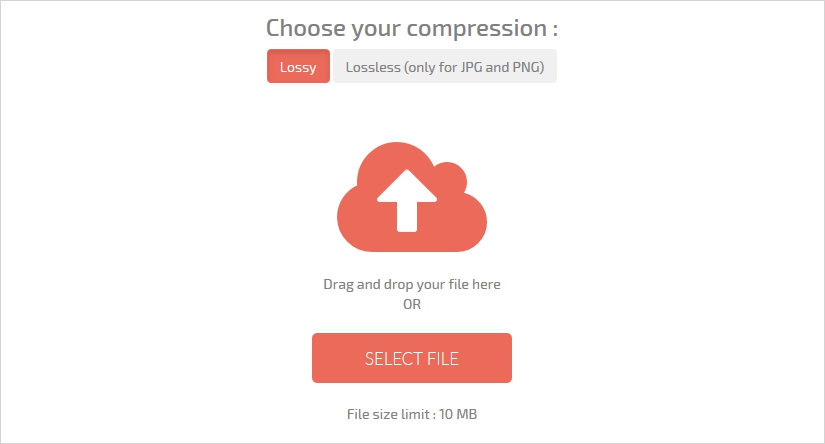825x444 pixels.
Task: Switch to Lossless (only for JPG and PNG)
Action: (x=444, y=67)
